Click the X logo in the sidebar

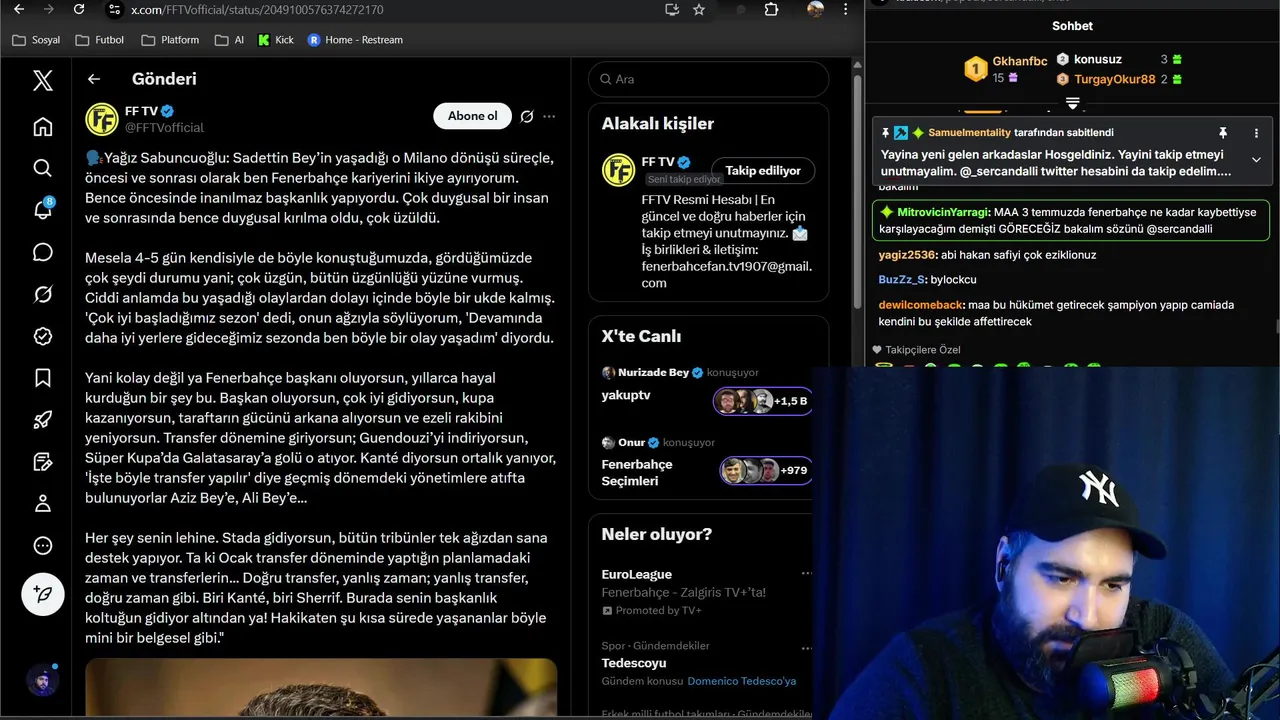(42, 80)
